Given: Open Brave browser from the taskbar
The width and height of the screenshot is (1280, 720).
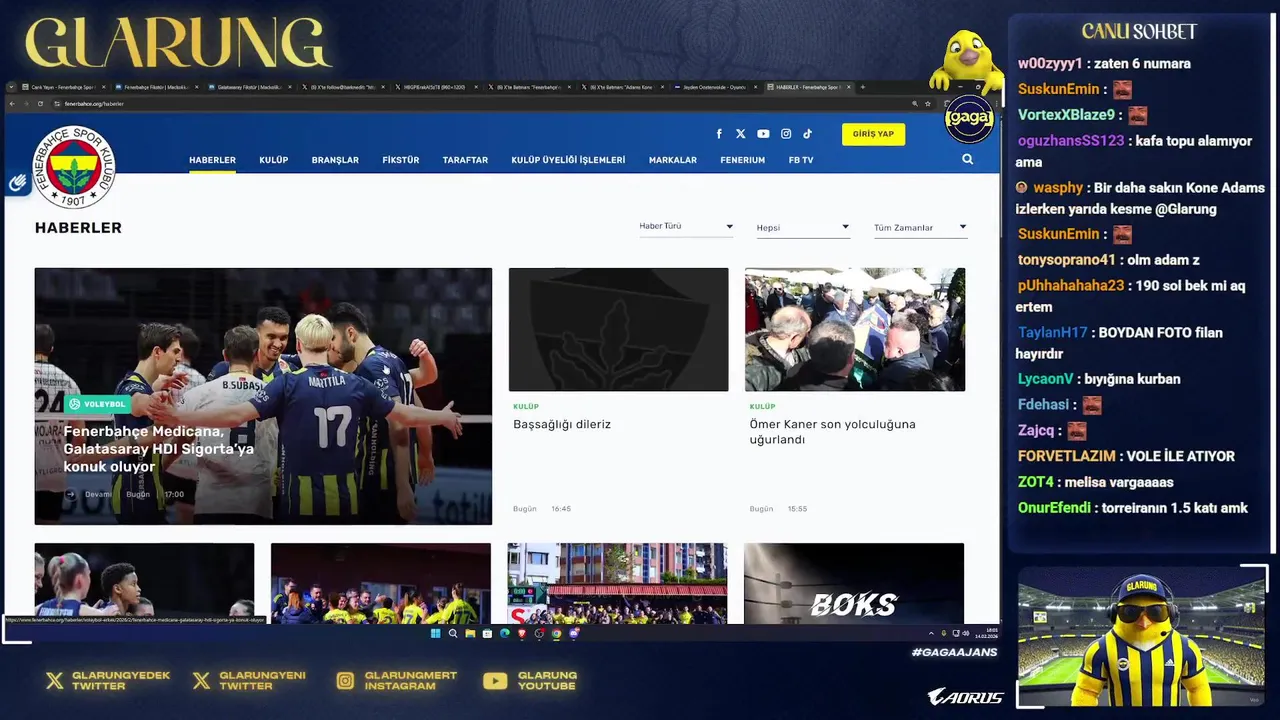Looking at the screenshot, I should coord(522,633).
